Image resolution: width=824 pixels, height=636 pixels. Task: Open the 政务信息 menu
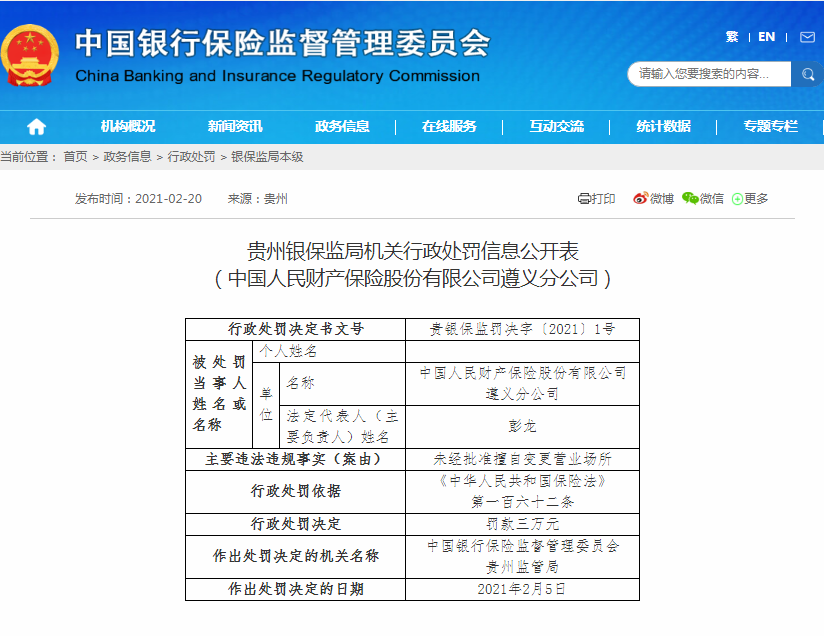342,126
